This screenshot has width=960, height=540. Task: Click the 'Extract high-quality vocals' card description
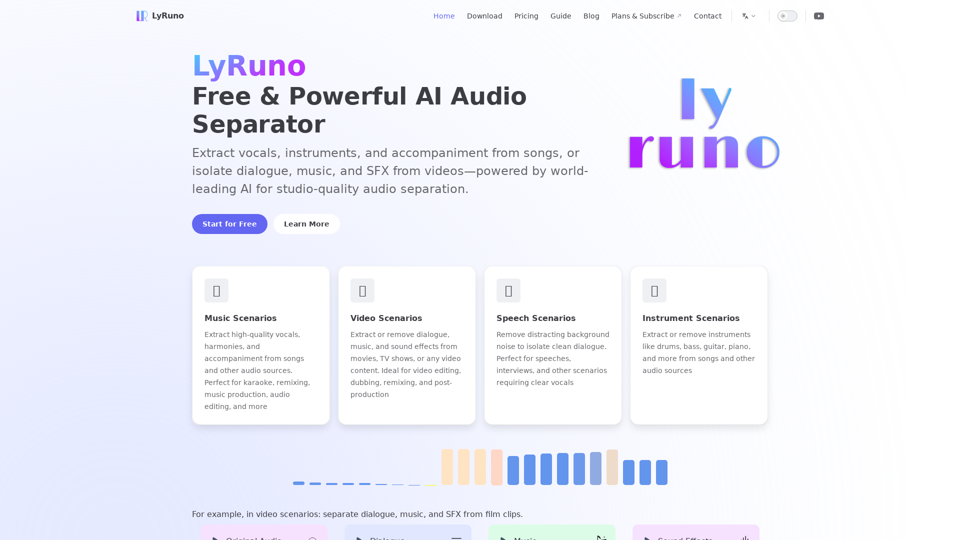coord(257,370)
